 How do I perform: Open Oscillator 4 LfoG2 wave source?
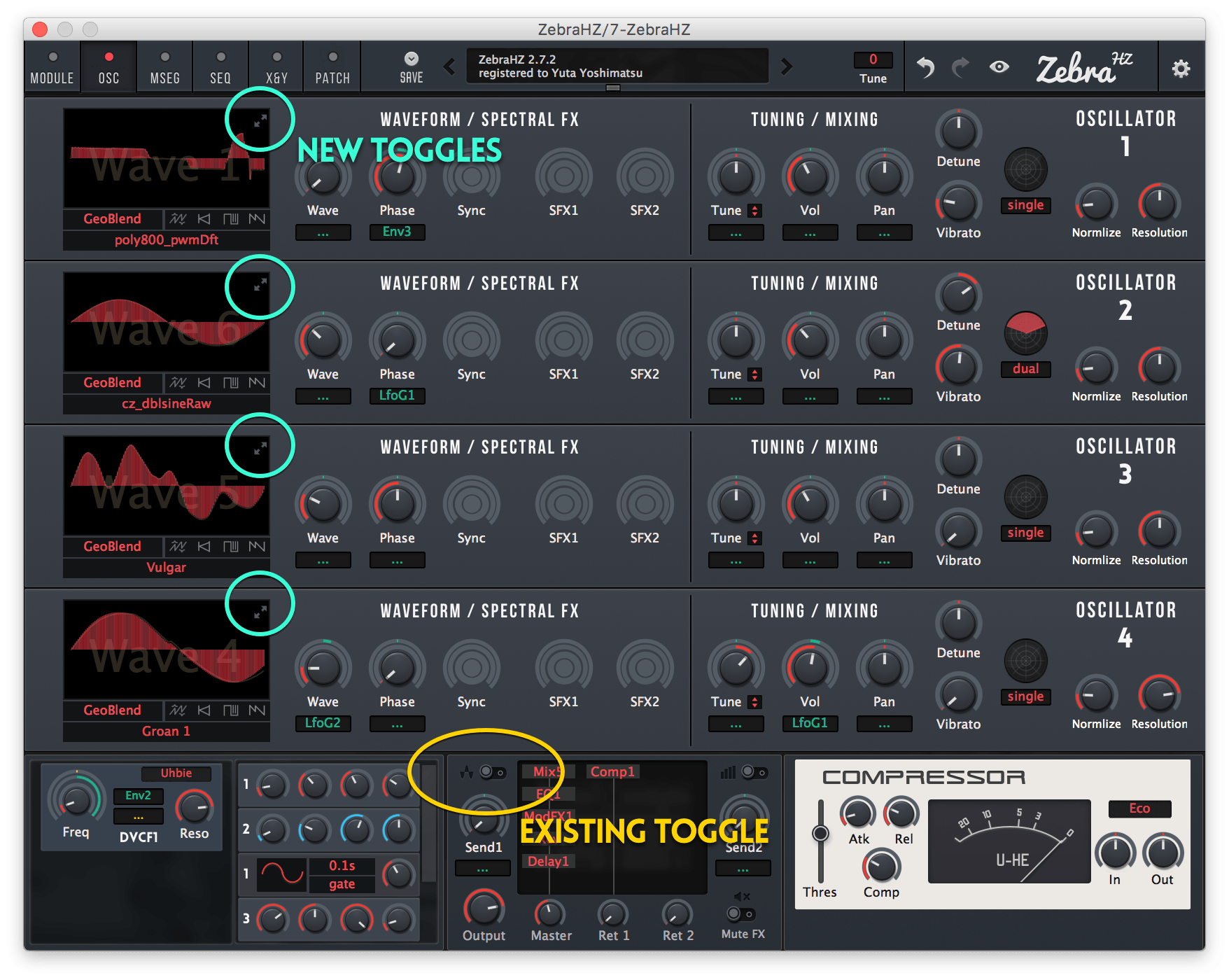pyautogui.click(x=323, y=723)
